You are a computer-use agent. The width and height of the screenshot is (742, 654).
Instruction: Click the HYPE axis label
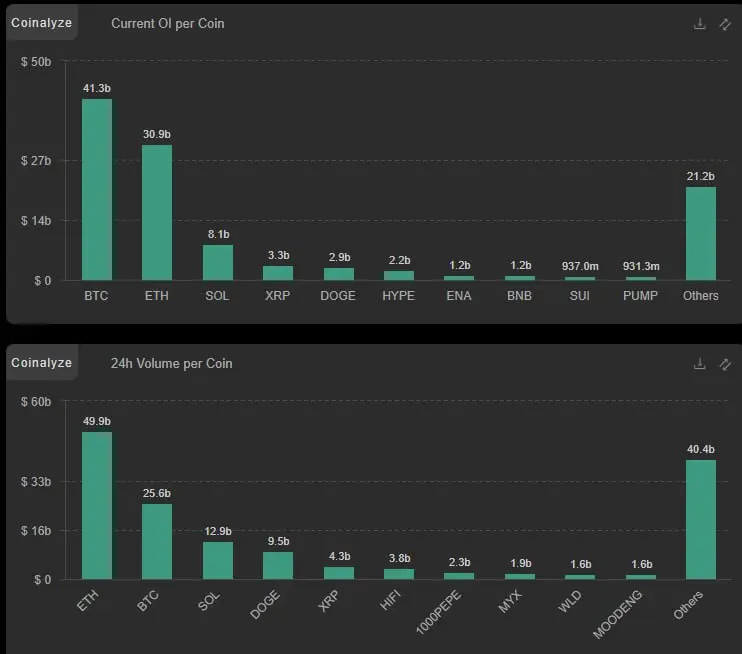(398, 296)
